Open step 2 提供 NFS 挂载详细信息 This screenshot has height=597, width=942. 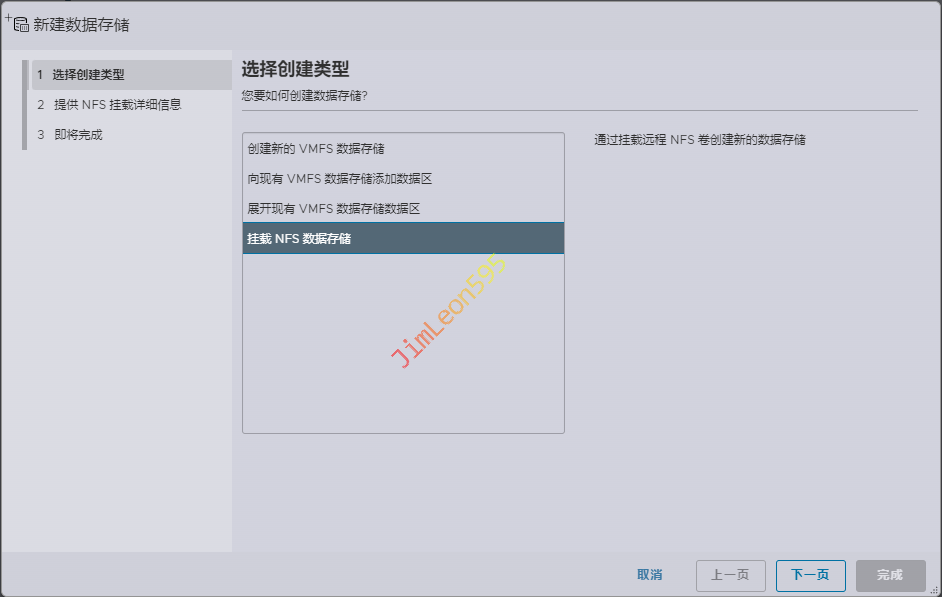click(117, 104)
